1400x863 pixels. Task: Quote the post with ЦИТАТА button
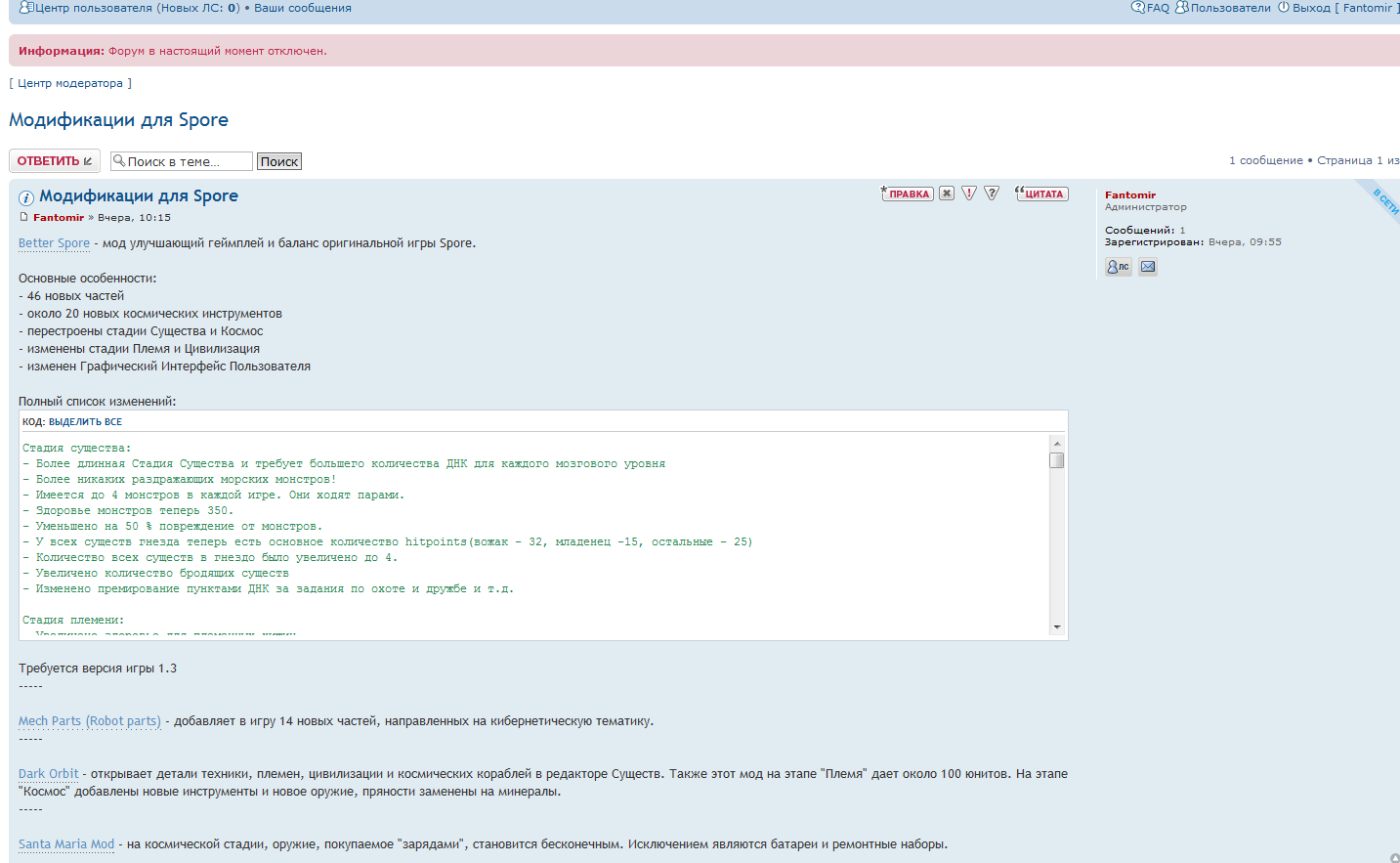point(1041,194)
